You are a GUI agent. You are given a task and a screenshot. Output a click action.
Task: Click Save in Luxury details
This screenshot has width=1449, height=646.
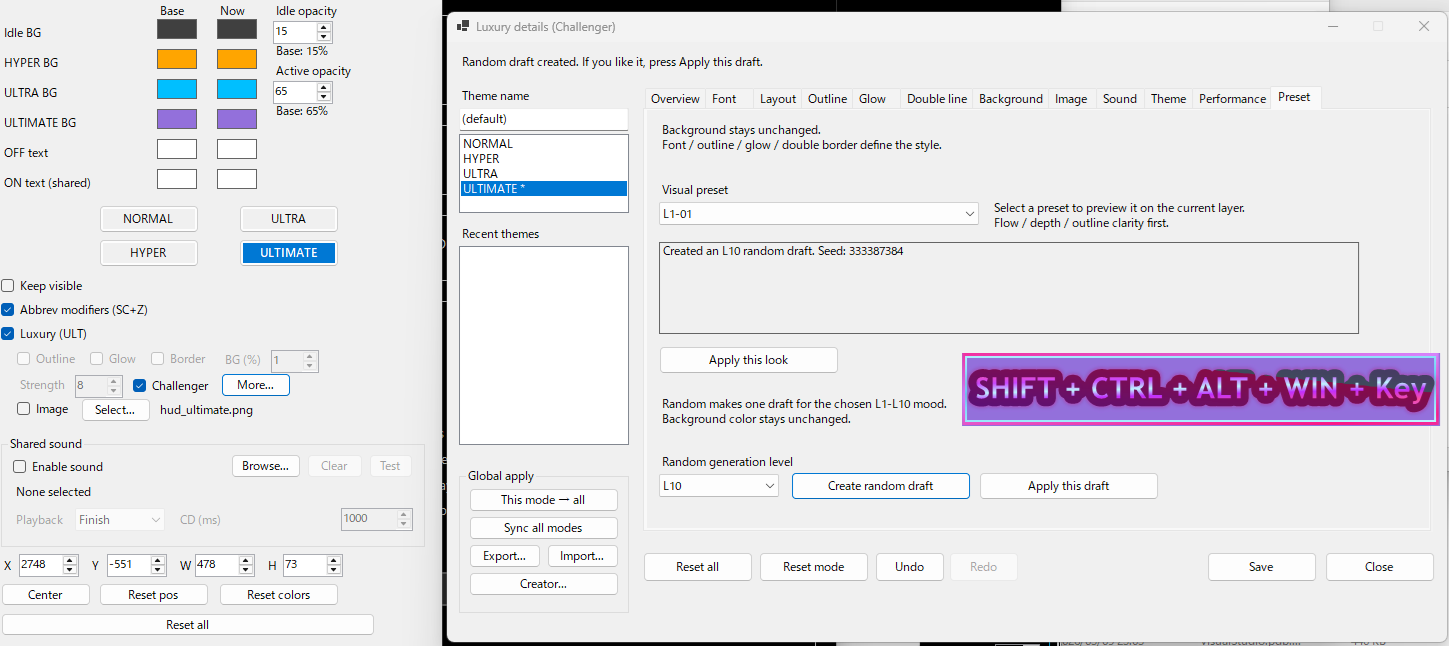tap(1261, 567)
